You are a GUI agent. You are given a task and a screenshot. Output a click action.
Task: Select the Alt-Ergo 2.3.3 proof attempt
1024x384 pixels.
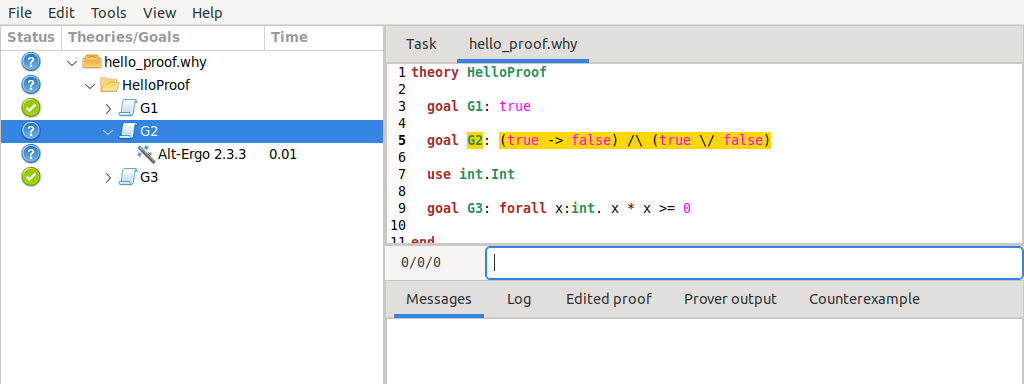tap(191, 154)
